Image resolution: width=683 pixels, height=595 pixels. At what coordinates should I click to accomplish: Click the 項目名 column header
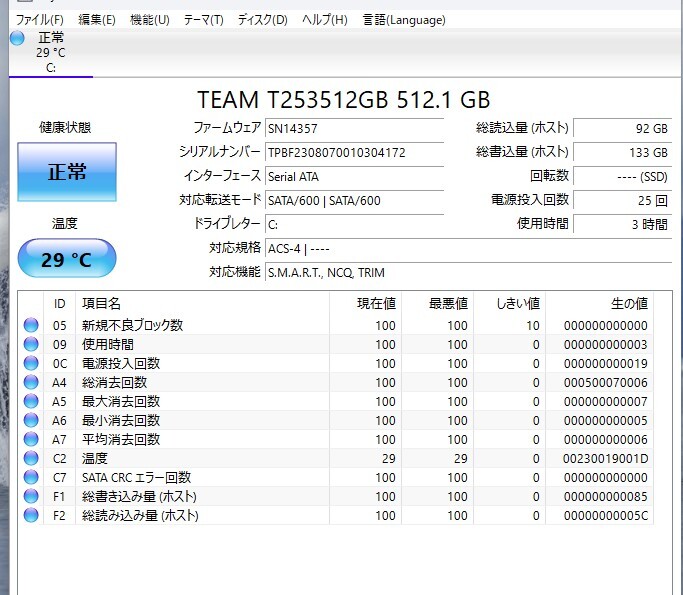101,303
